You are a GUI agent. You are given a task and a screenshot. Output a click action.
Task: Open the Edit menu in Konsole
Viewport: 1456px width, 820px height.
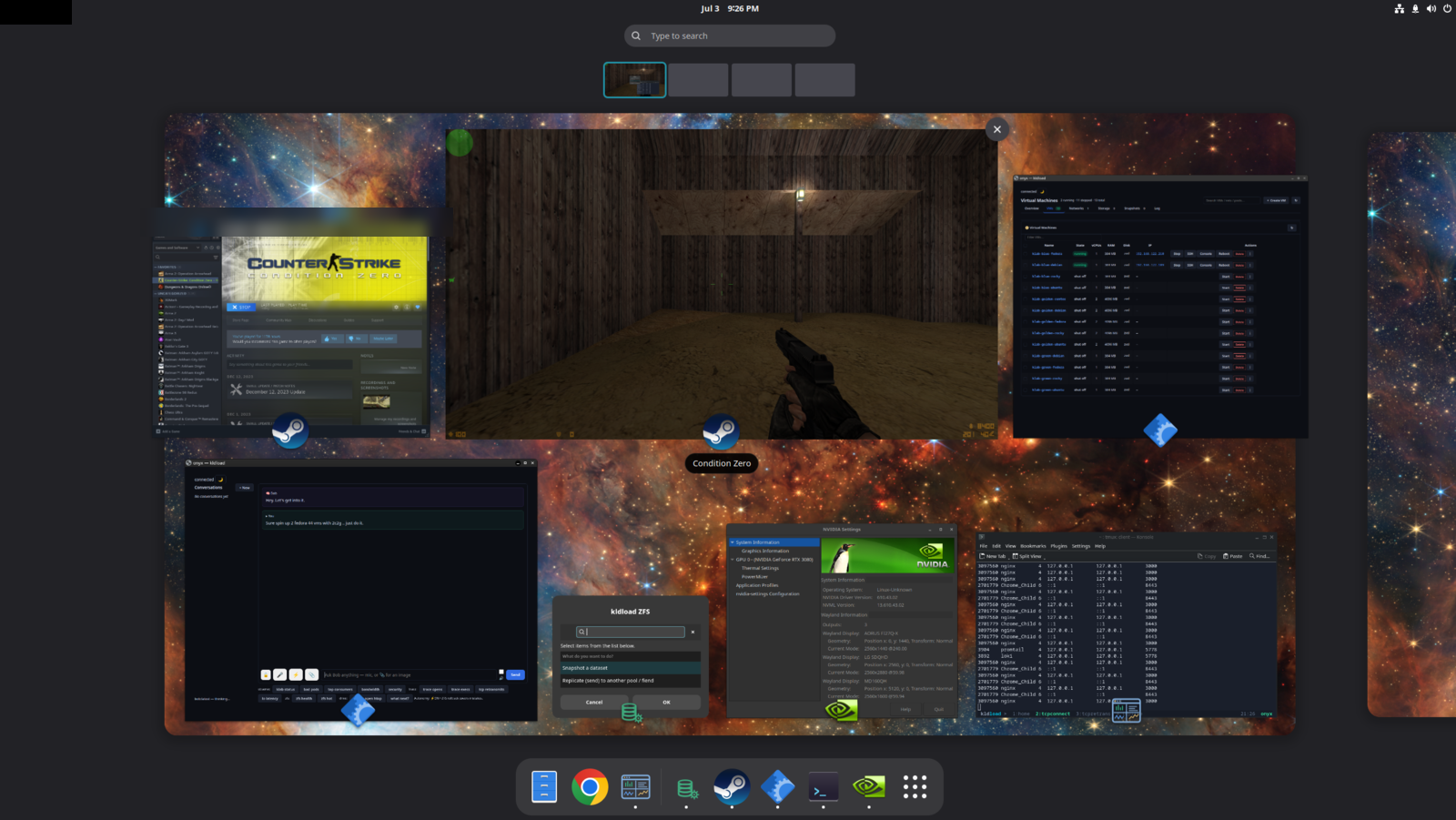coord(996,546)
